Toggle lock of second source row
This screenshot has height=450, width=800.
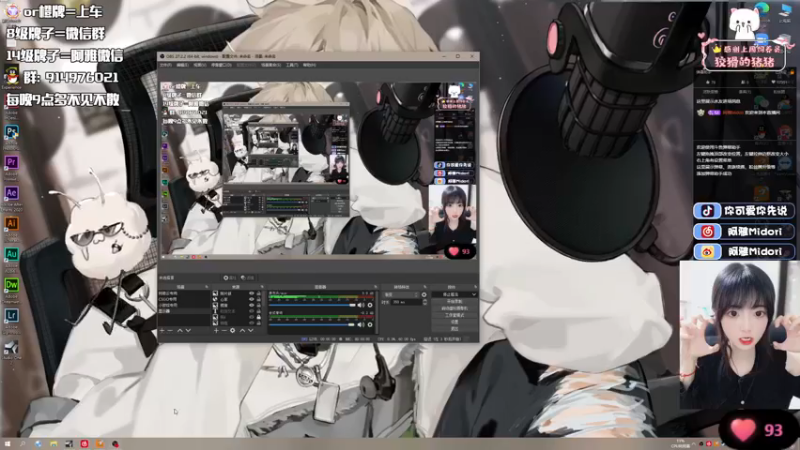[x=259, y=299]
